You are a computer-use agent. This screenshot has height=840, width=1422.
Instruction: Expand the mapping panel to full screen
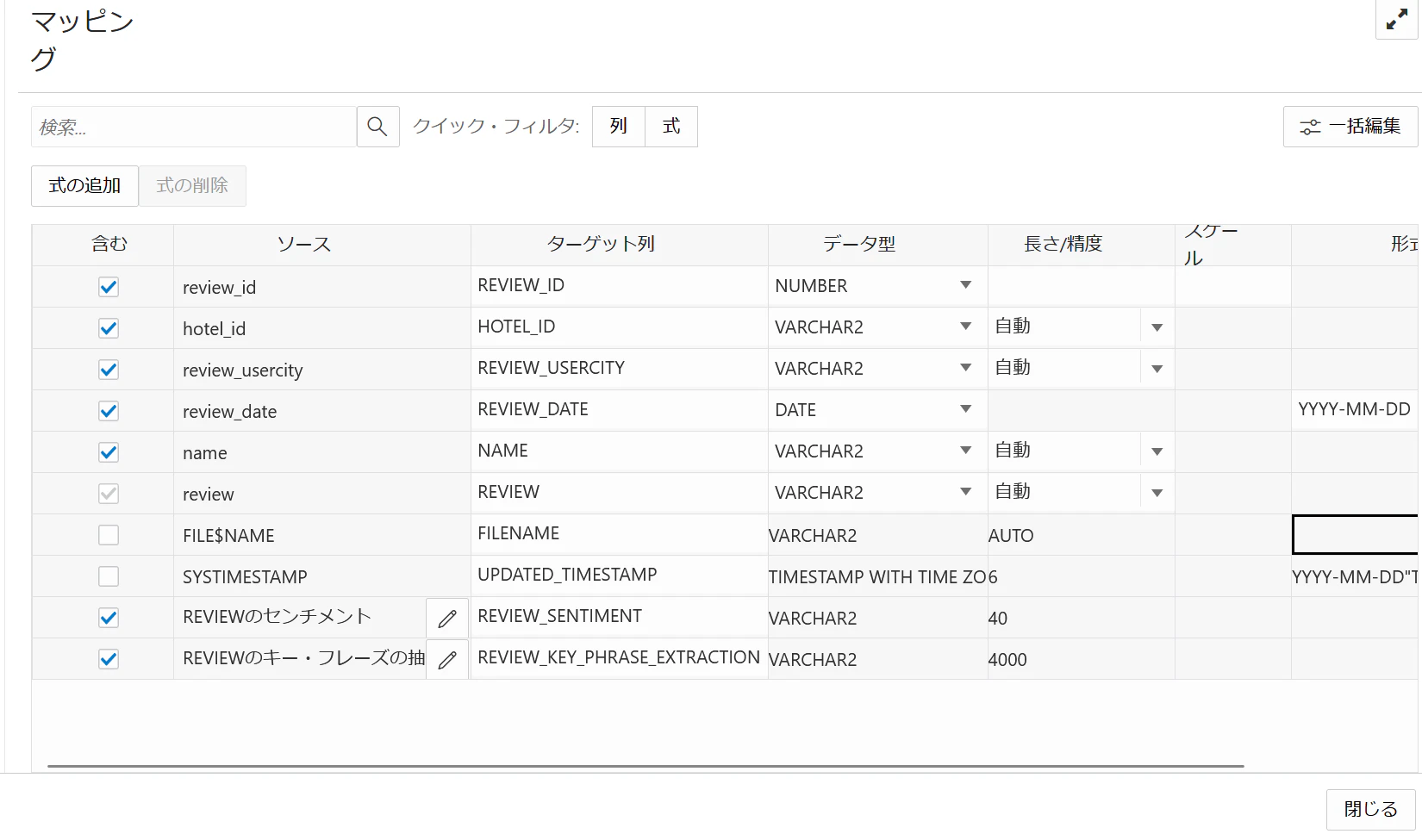pyautogui.click(x=1396, y=19)
